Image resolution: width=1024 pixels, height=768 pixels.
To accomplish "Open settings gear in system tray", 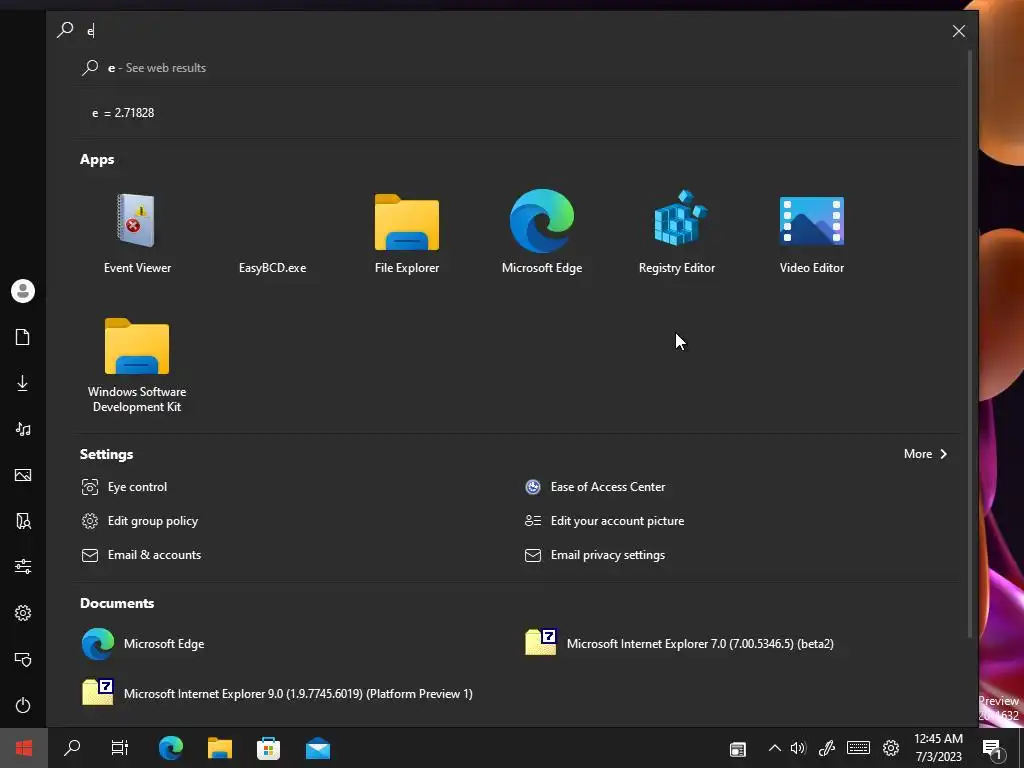I will click(x=891, y=748).
